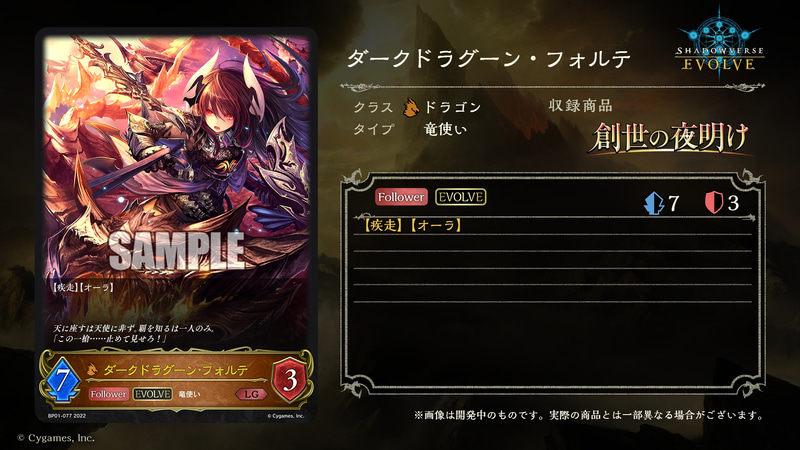Select the EVOLVE tag in info panel
800x450 pixels.
pos(460,197)
